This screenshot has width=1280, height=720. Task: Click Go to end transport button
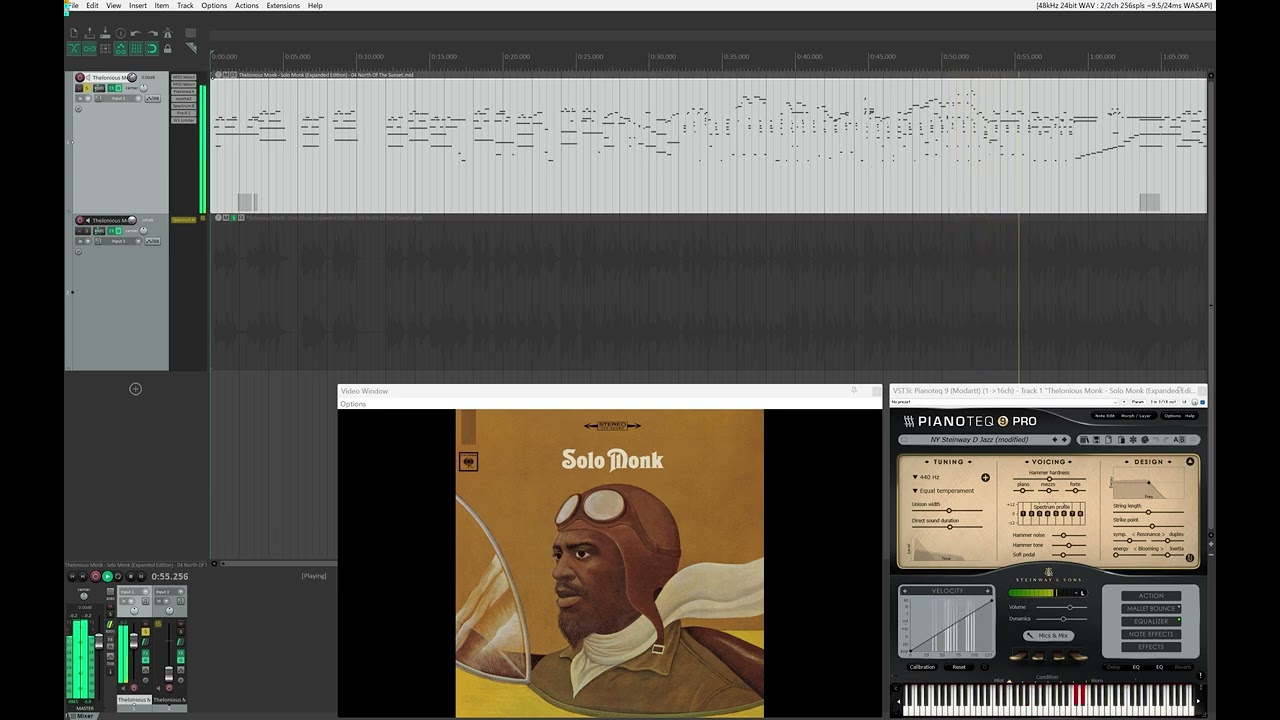[x=83, y=576]
